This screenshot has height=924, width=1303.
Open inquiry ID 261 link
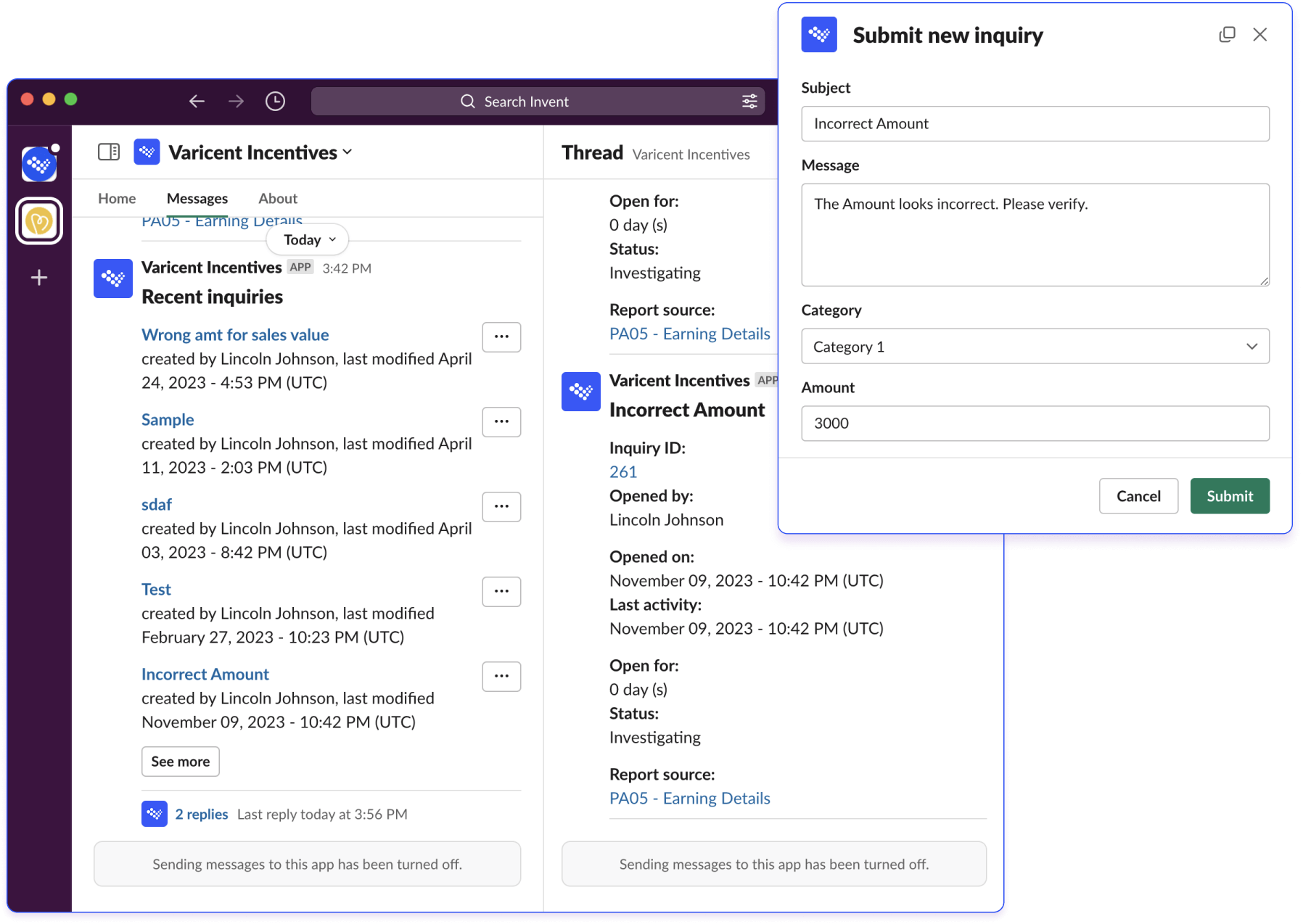[x=623, y=472]
